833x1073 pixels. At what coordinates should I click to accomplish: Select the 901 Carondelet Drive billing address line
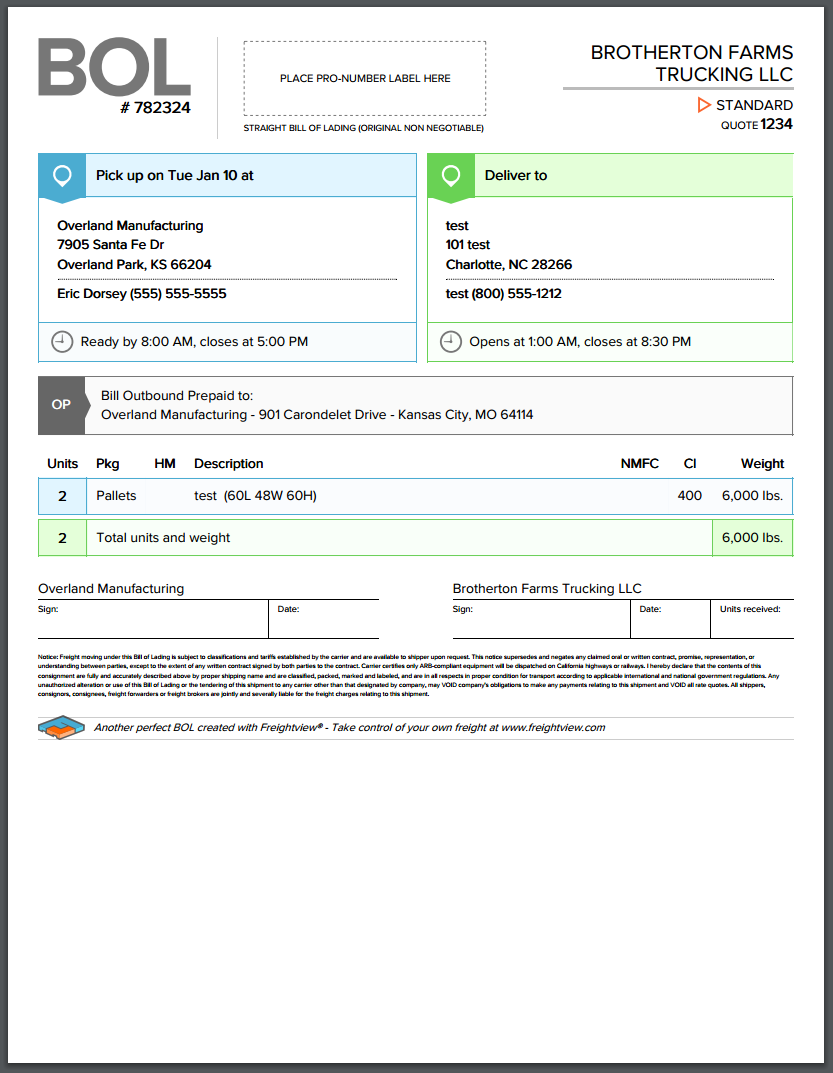click(x=317, y=415)
